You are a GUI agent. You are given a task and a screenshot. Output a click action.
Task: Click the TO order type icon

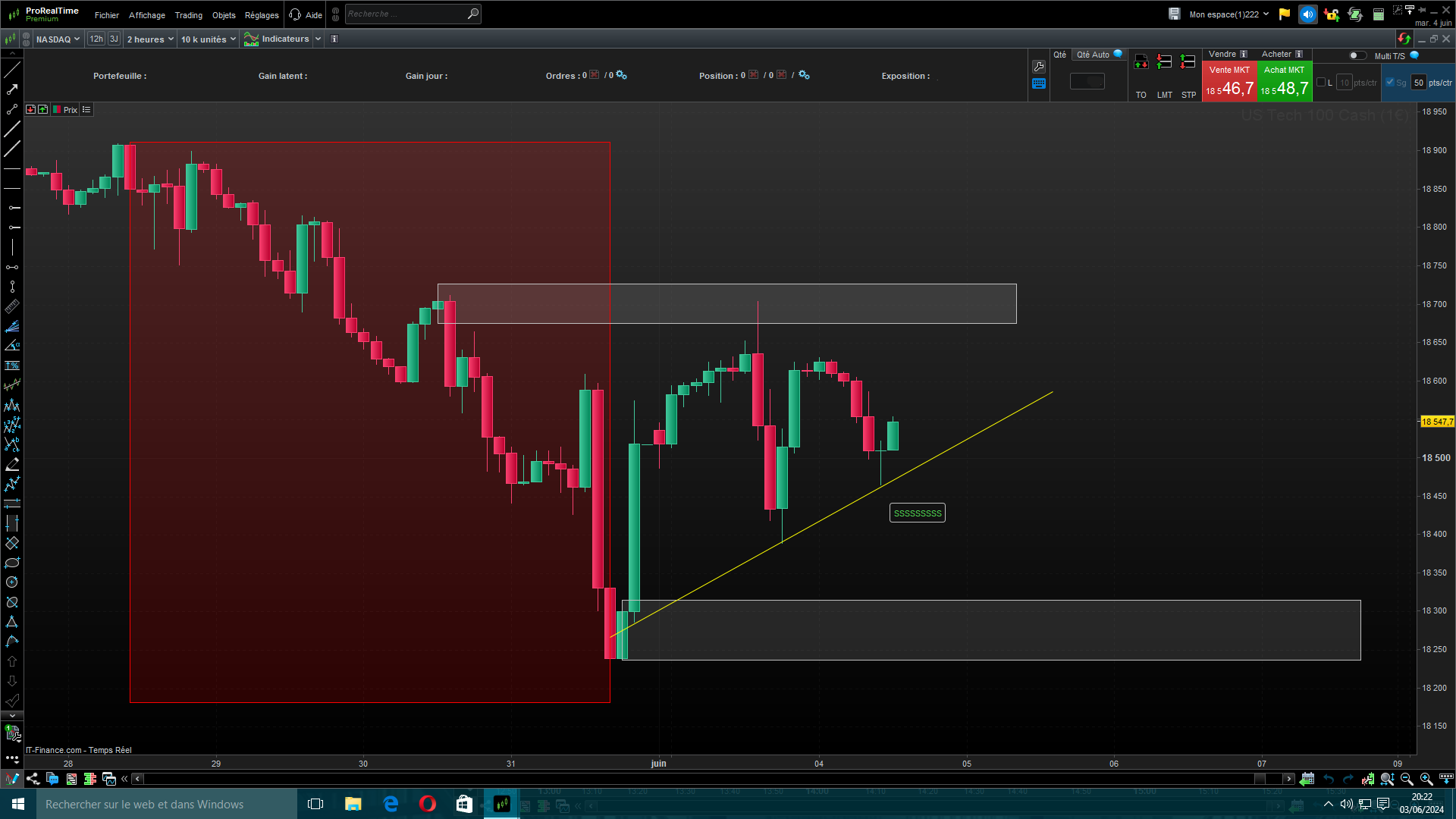coord(1141,62)
